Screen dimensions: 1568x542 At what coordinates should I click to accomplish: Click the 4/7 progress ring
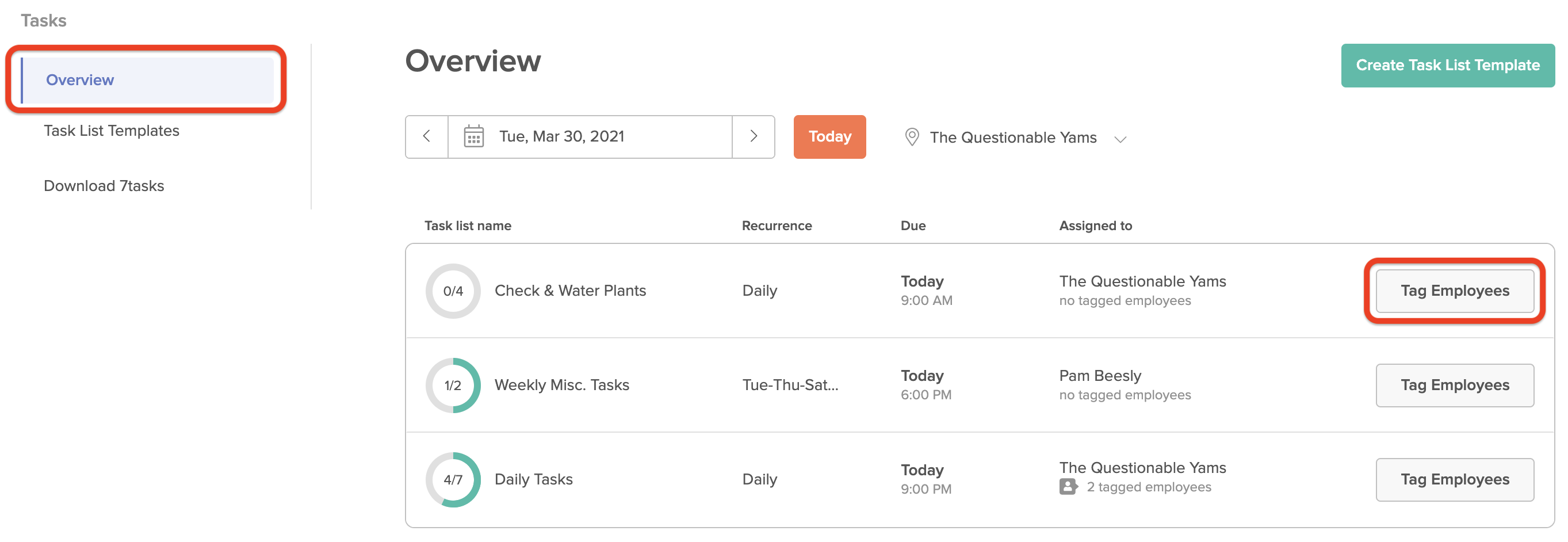[x=453, y=480]
